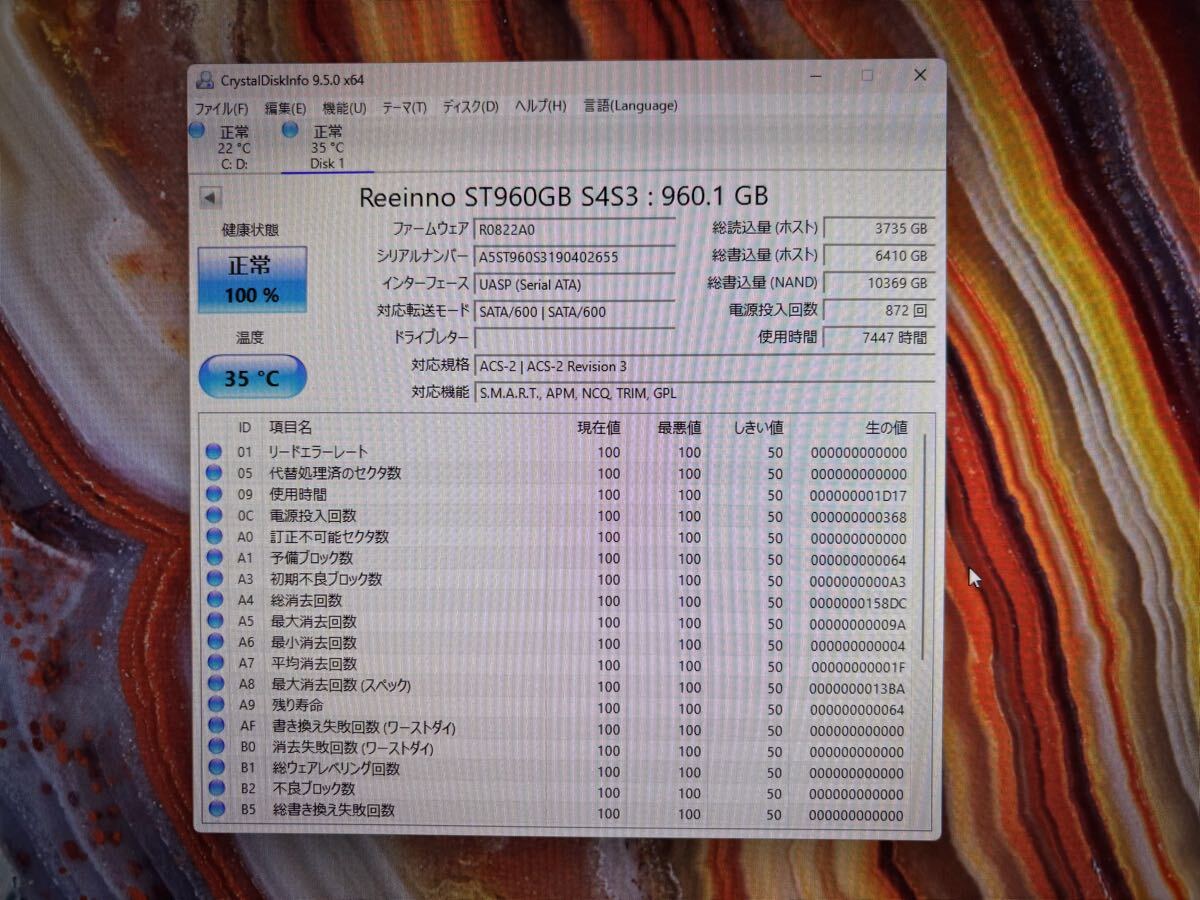Click the 現在値 column header
1200x900 pixels.
tap(598, 427)
